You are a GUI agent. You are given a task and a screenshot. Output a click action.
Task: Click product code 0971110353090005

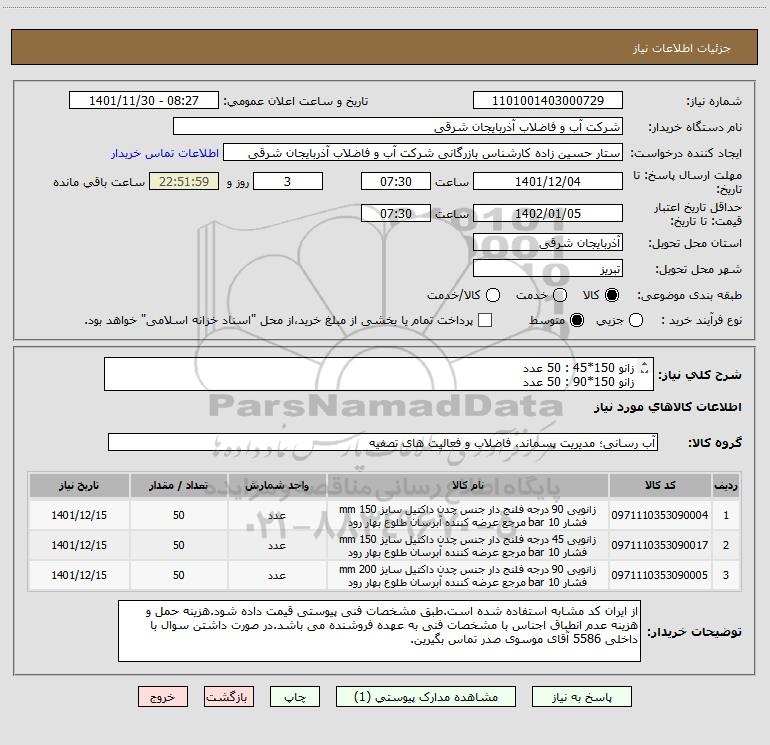point(660,575)
